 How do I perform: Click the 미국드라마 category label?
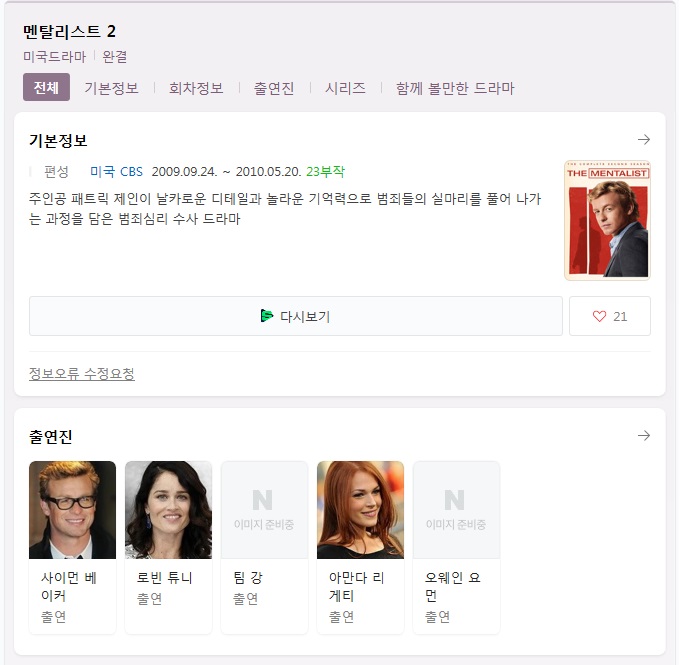tap(54, 57)
